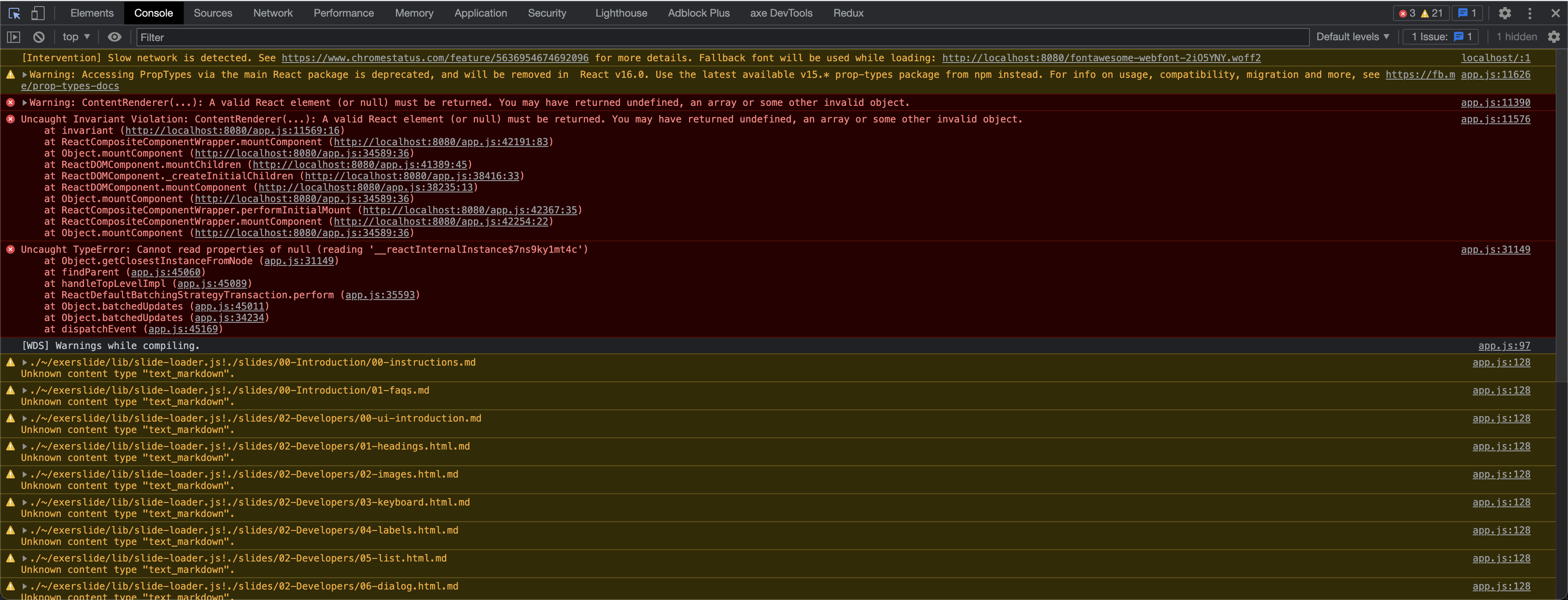This screenshot has height=600, width=1568.
Task: Create live expression eye icon
Action: click(115, 37)
